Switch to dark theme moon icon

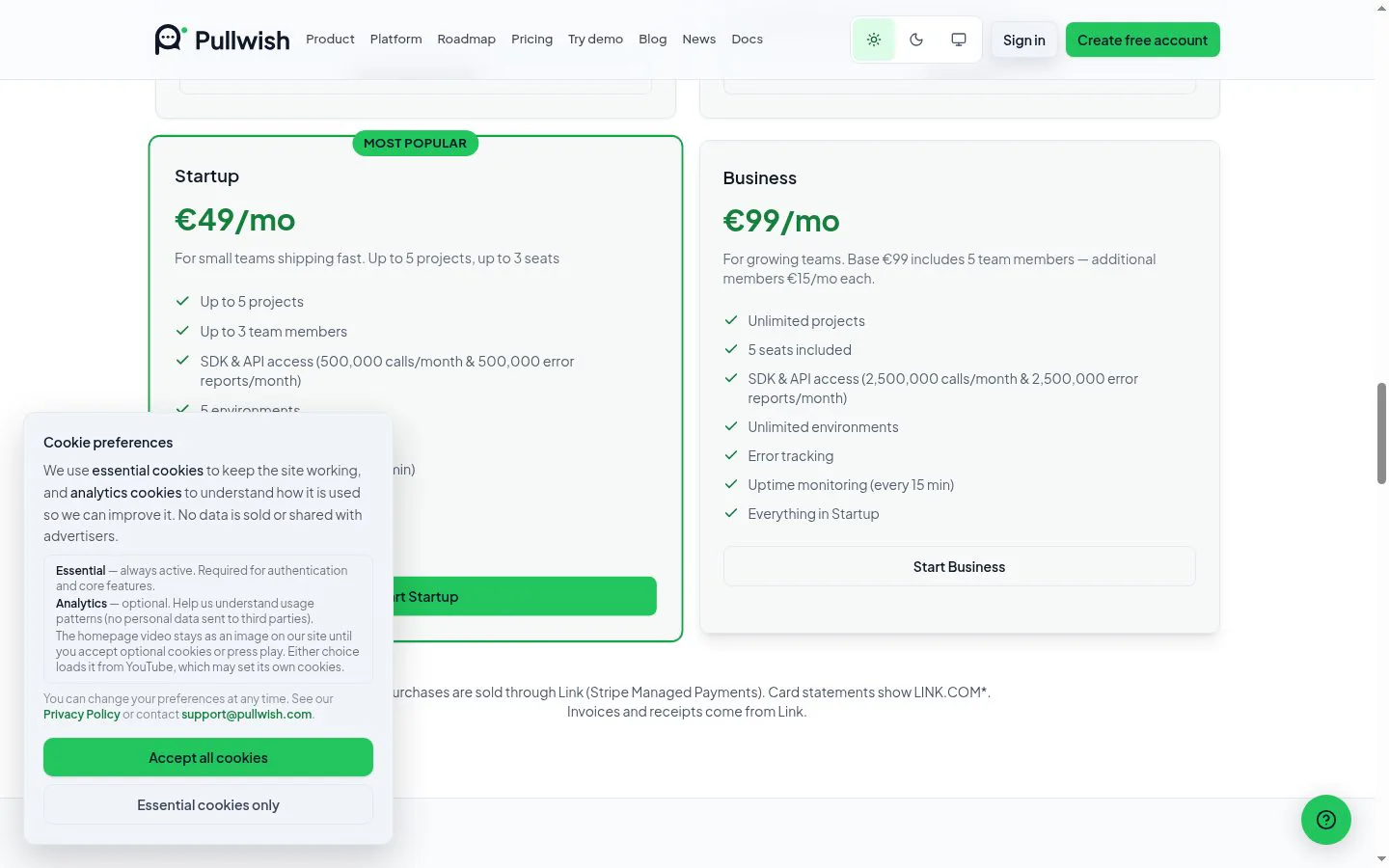tap(916, 40)
